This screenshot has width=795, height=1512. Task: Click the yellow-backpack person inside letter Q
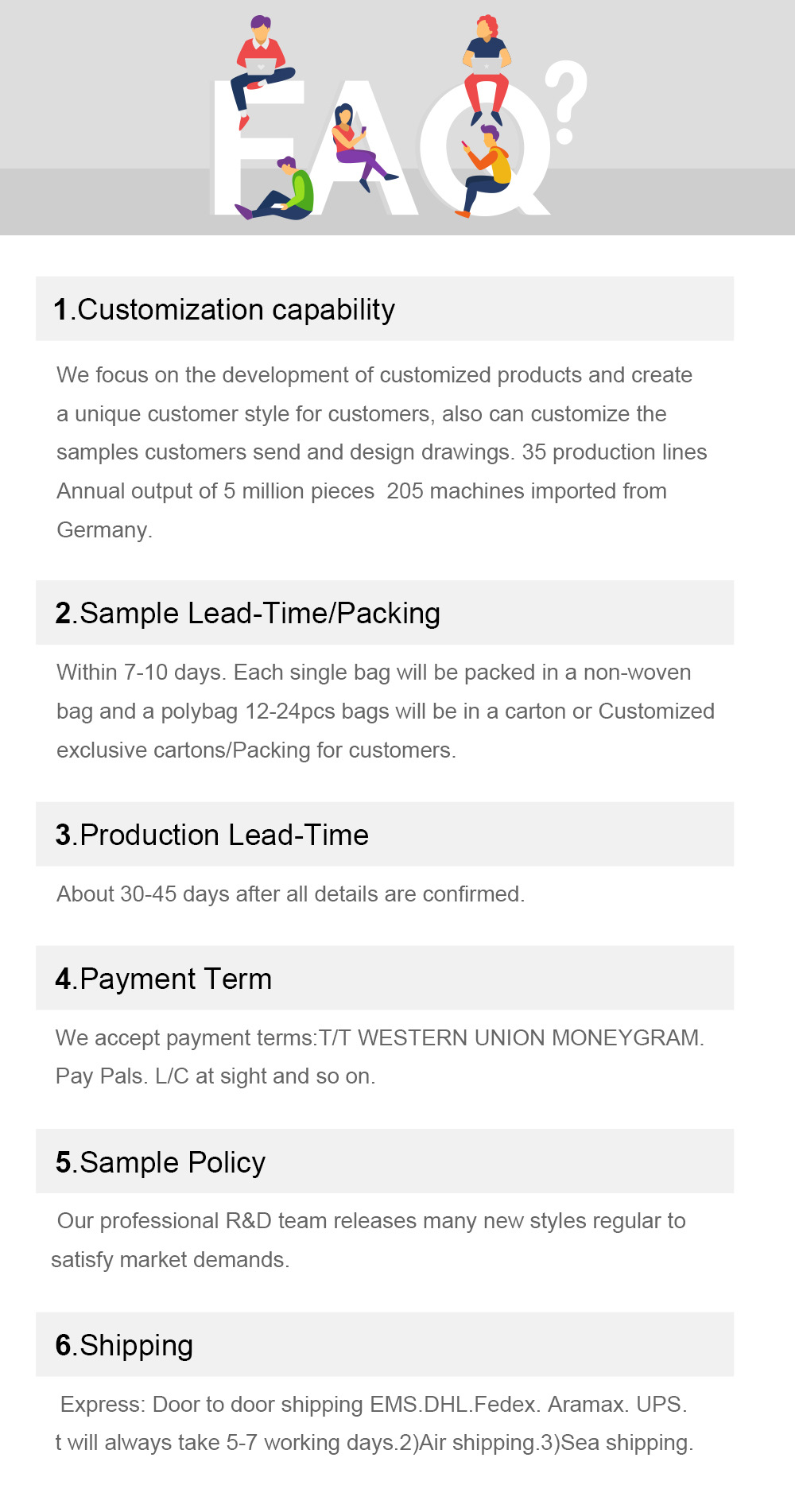[487, 169]
